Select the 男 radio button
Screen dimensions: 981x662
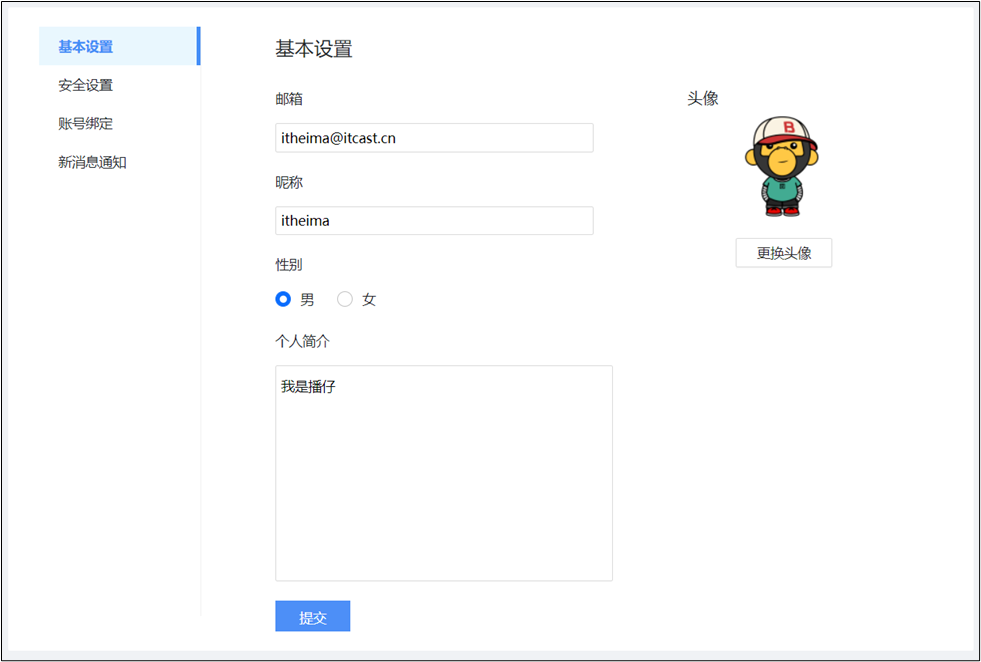click(x=283, y=299)
